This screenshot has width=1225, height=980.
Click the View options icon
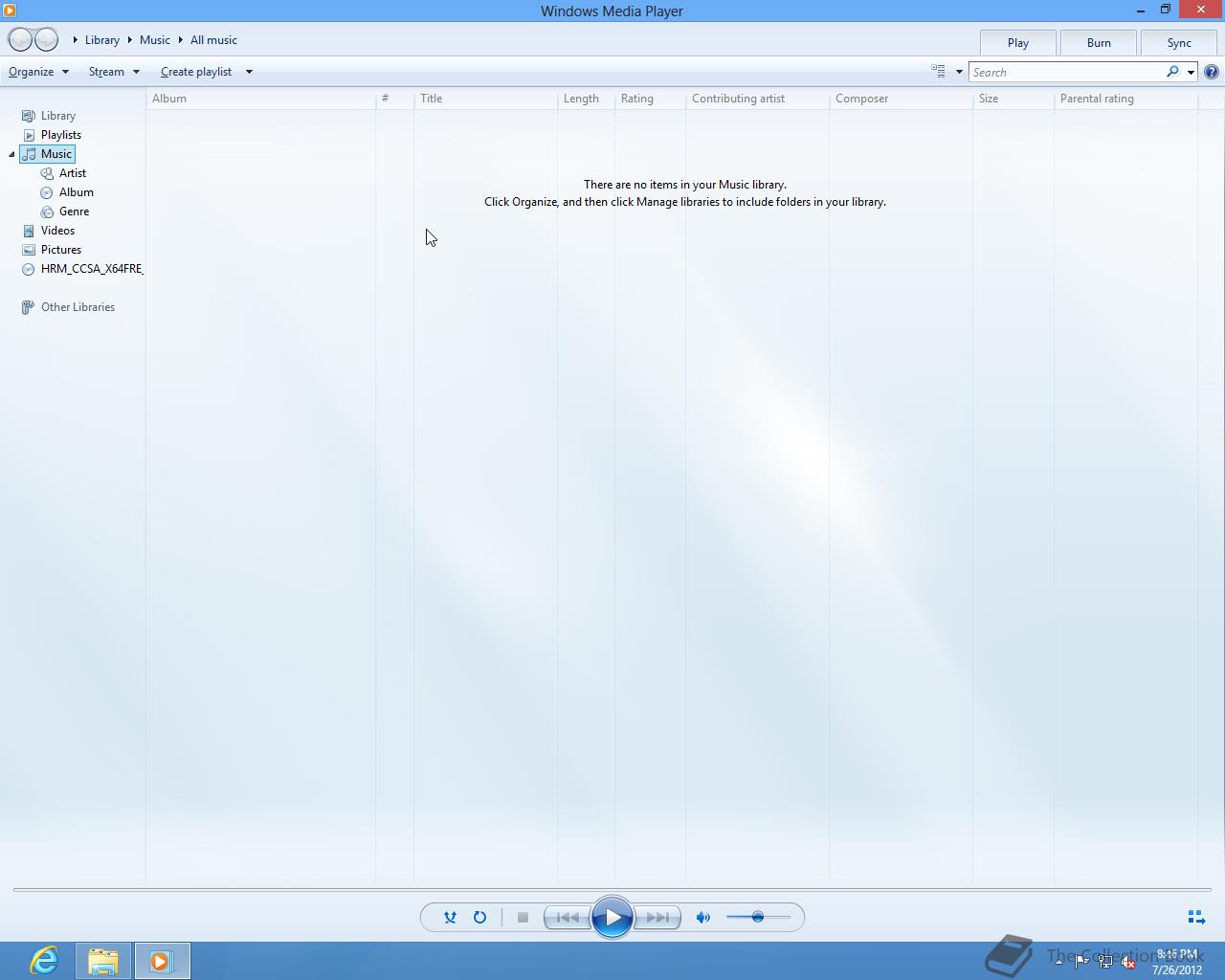[x=939, y=72]
